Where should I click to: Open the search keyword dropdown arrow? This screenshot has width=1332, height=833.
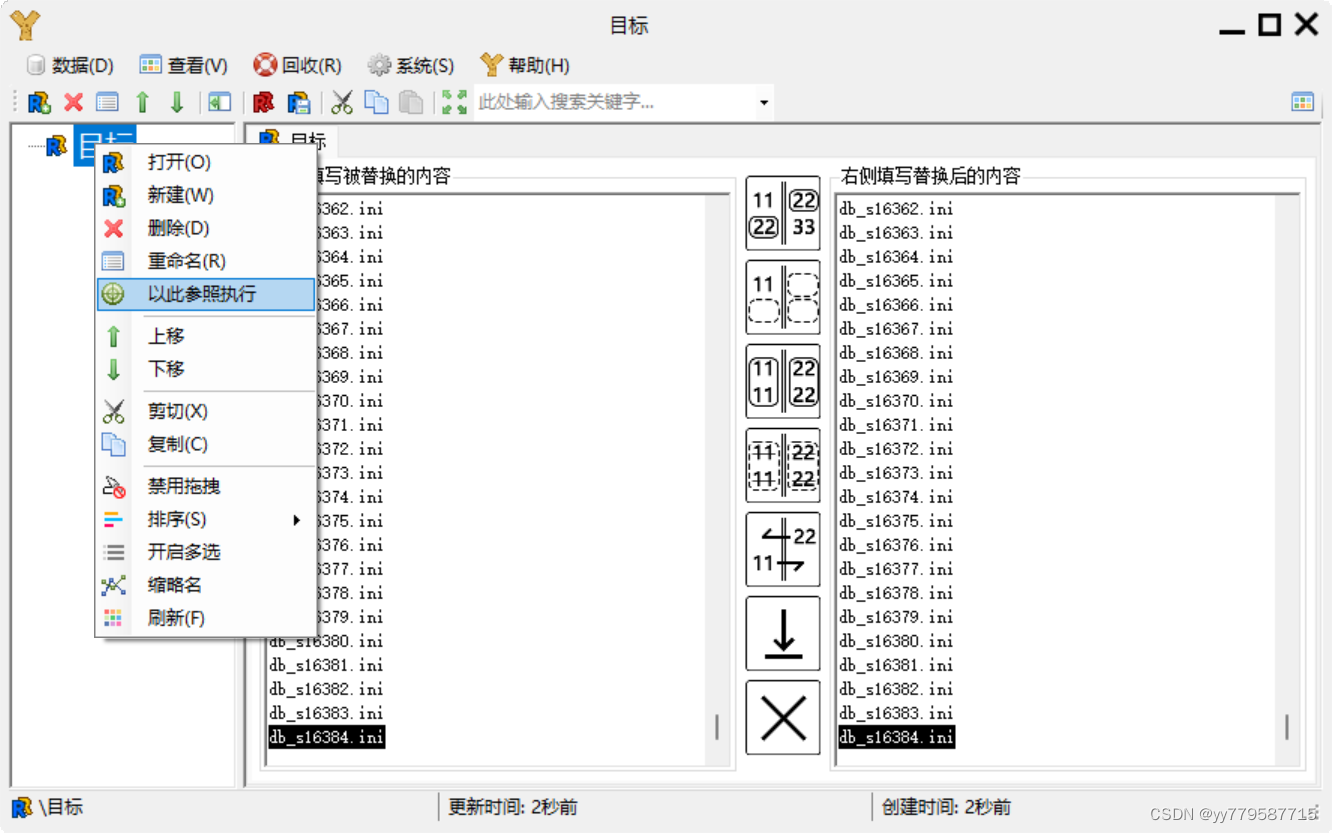click(764, 103)
